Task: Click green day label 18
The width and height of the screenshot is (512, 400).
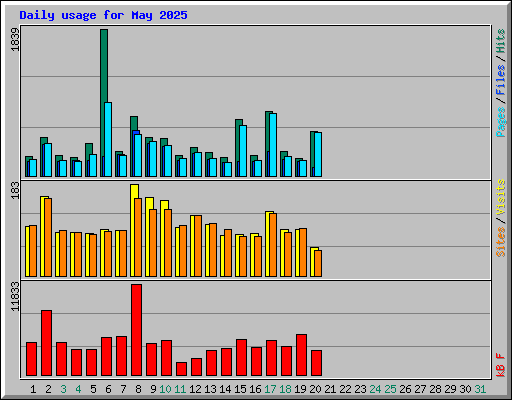Action: (x=285, y=389)
